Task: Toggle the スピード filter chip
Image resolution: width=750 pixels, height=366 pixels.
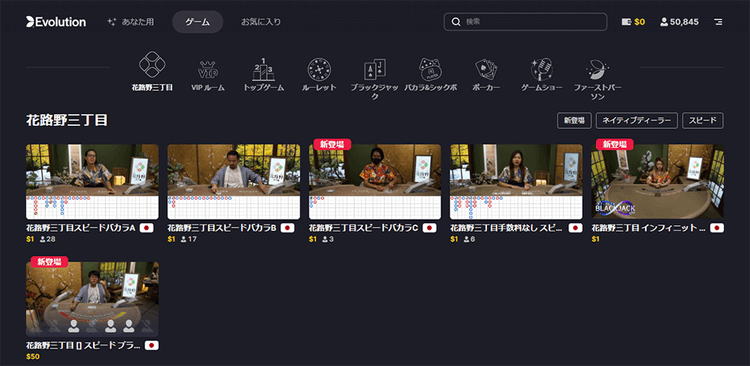Action: pos(703,121)
